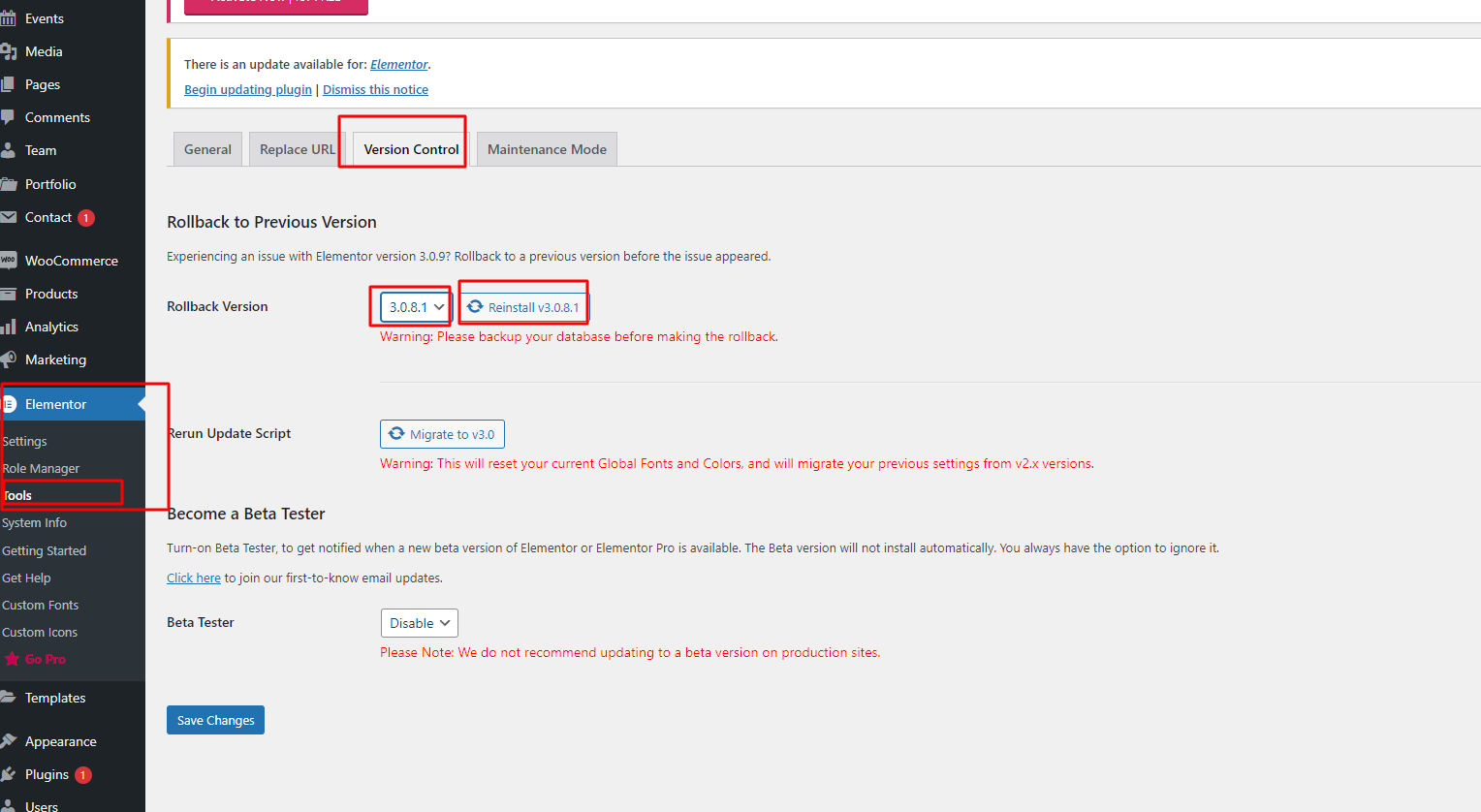Screen dimensions: 1481x812
Task: Click the Analytics bar chart icon
Action: [8, 327]
